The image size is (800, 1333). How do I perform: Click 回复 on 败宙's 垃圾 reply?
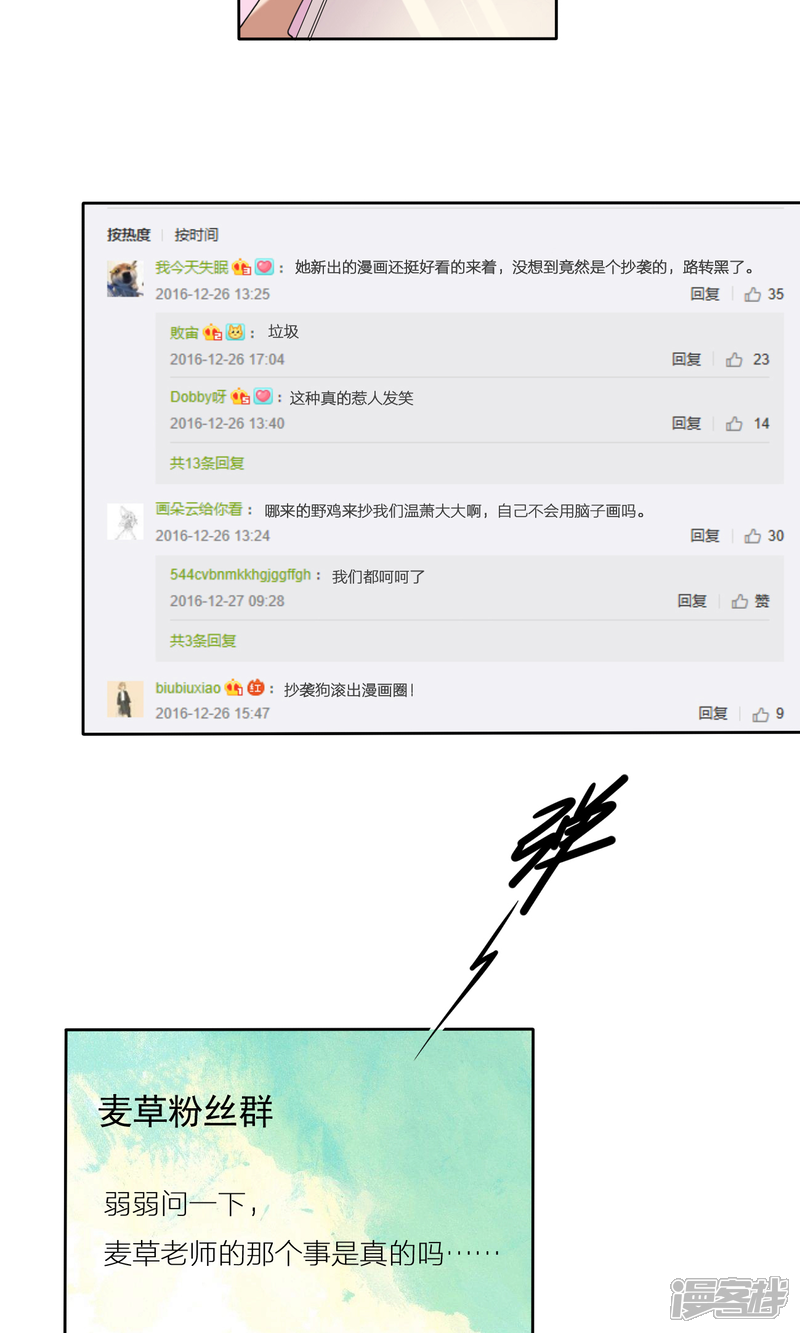pyautogui.click(x=687, y=359)
